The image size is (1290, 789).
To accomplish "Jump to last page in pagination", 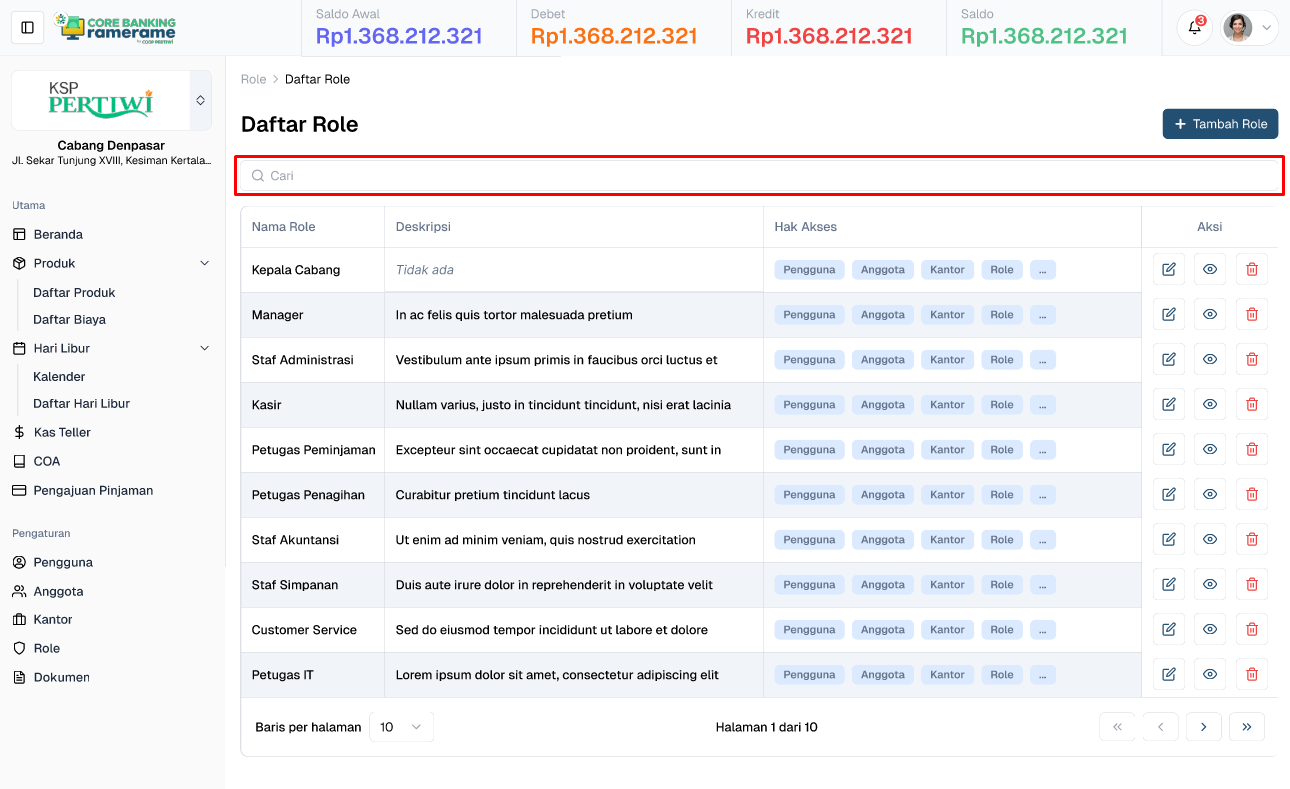I will pos(1246,727).
